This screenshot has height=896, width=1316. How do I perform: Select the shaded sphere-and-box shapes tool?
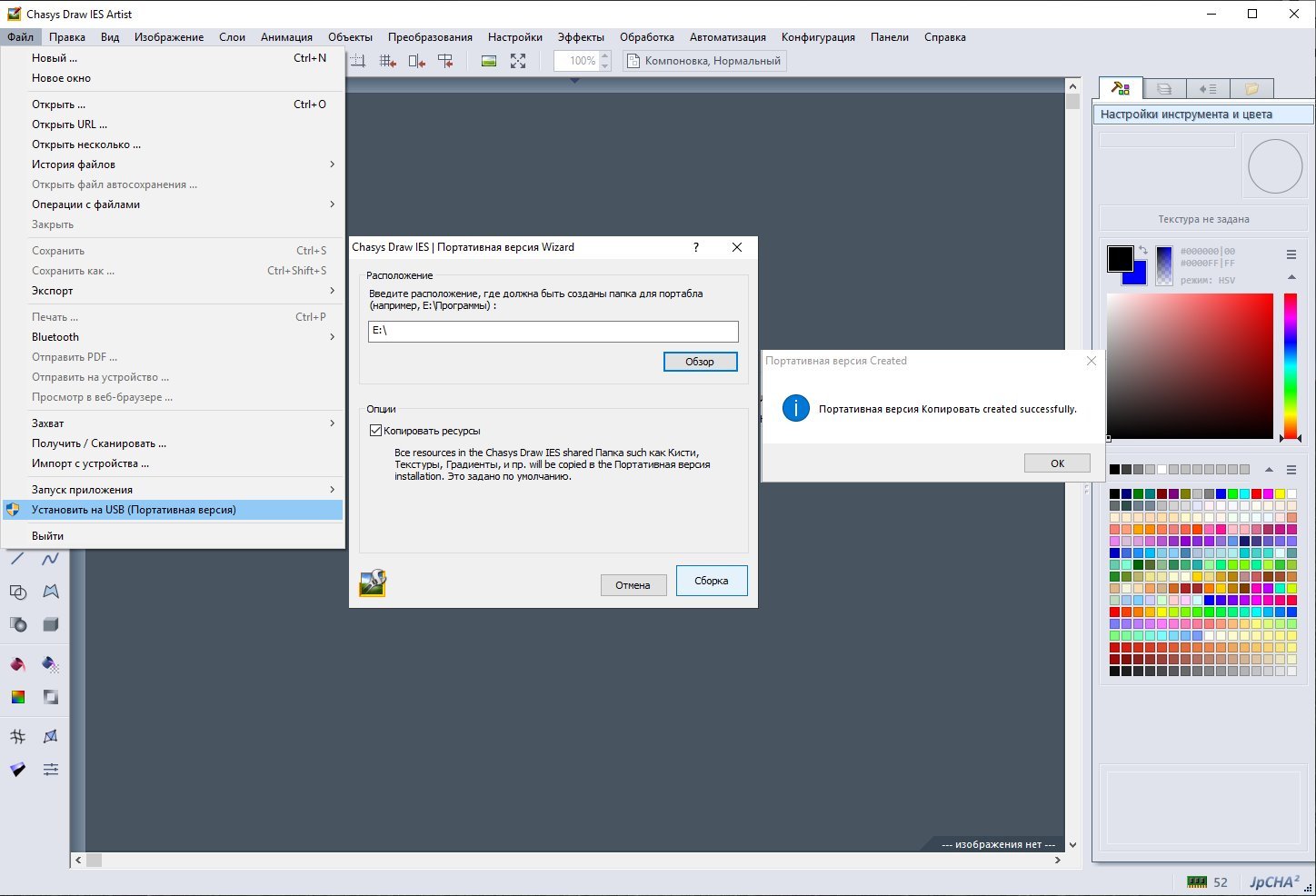[17, 624]
